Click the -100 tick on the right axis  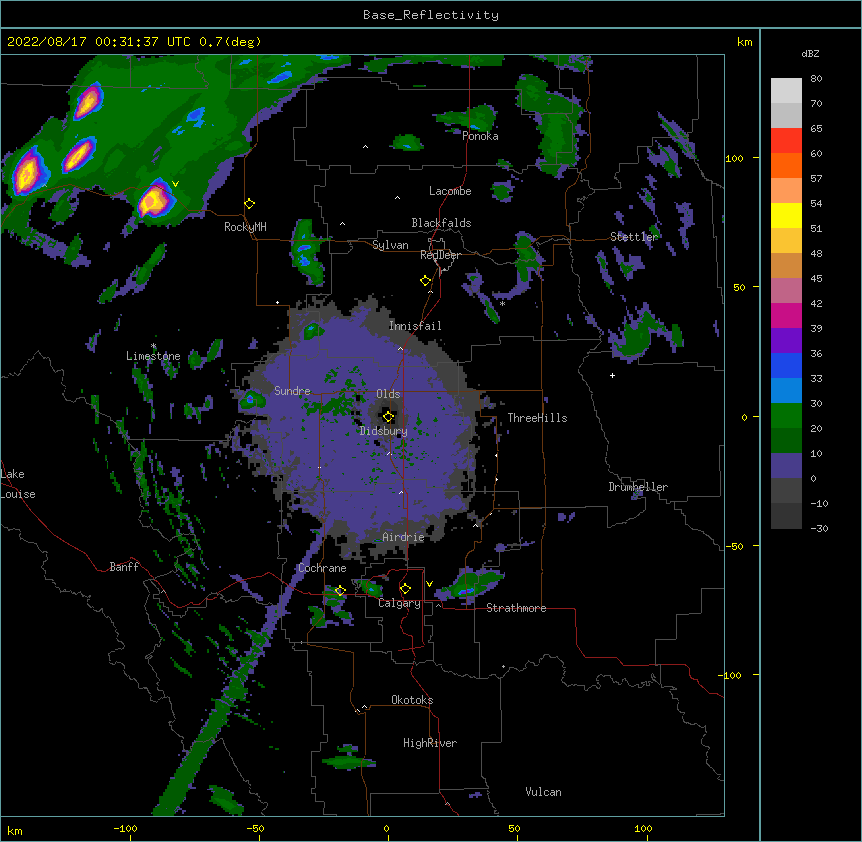tap(732, 675)
